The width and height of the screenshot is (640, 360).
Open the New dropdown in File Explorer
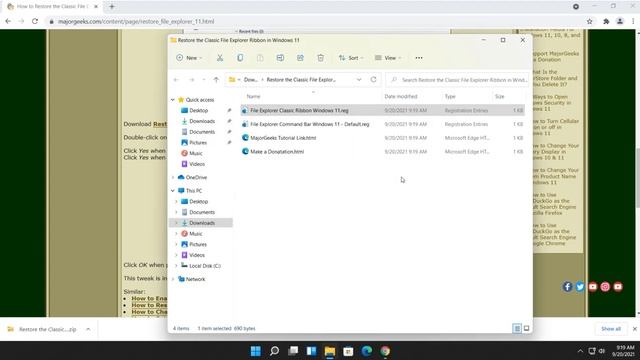click(189, 58)
